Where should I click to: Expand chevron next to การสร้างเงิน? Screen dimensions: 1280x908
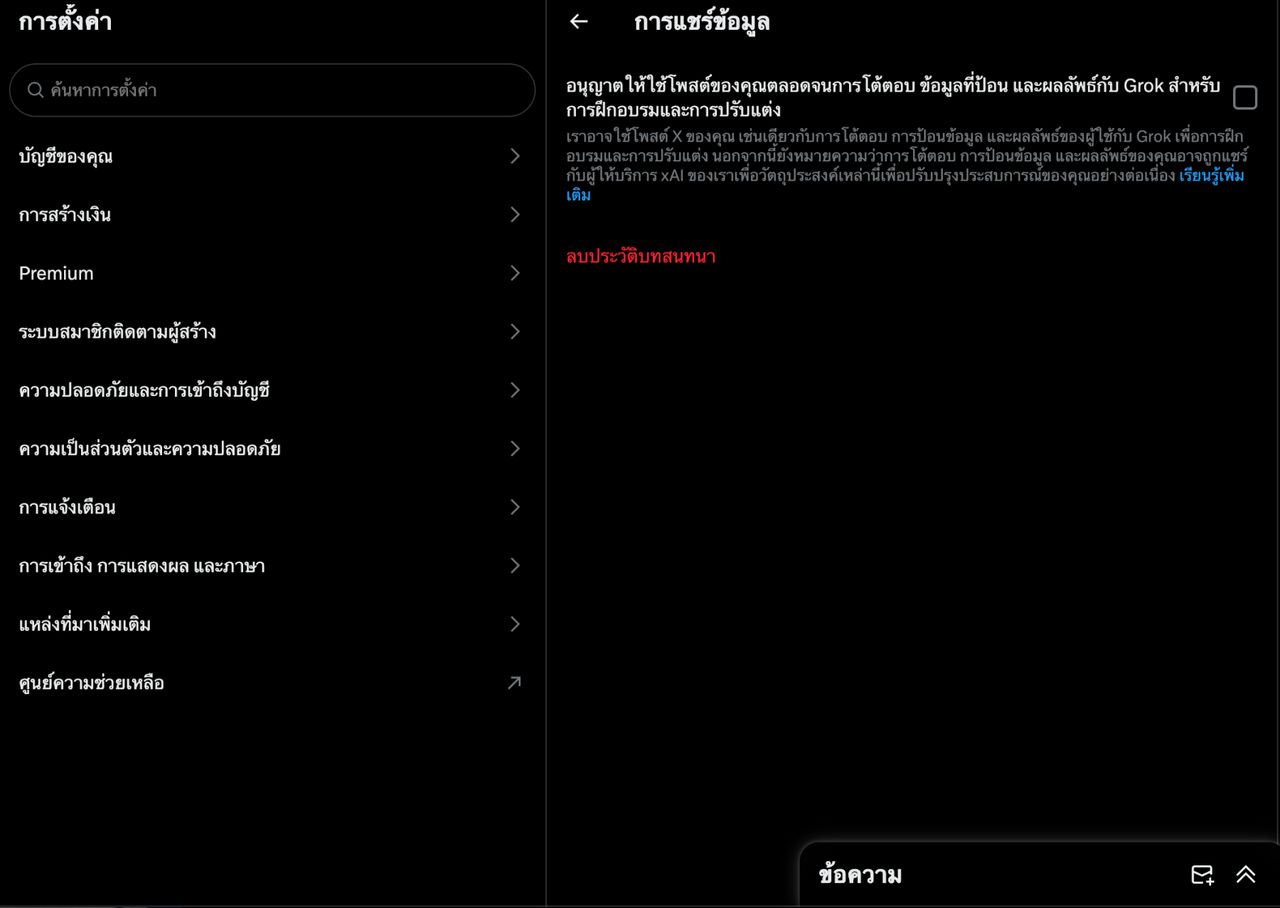coord(515,214)
